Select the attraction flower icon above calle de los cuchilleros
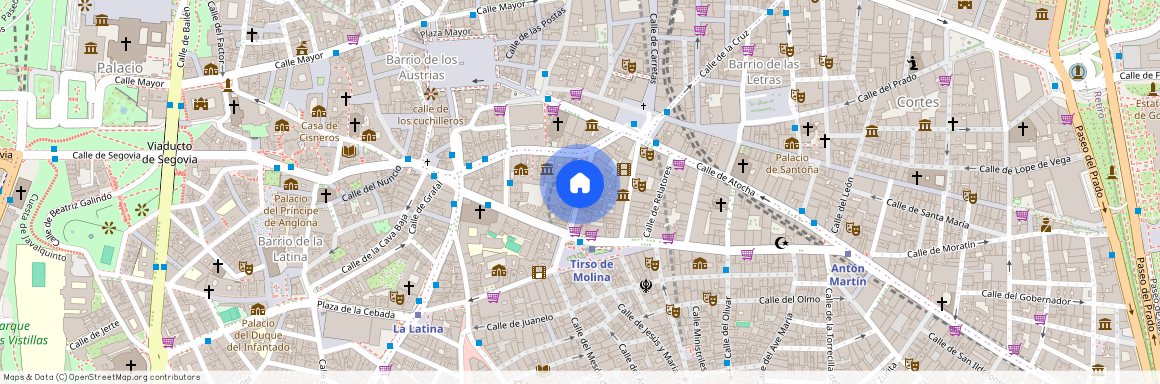Image resolution: width=1160 pixels, height=384 pixels. pyautogui.click(x=431, y=93)
